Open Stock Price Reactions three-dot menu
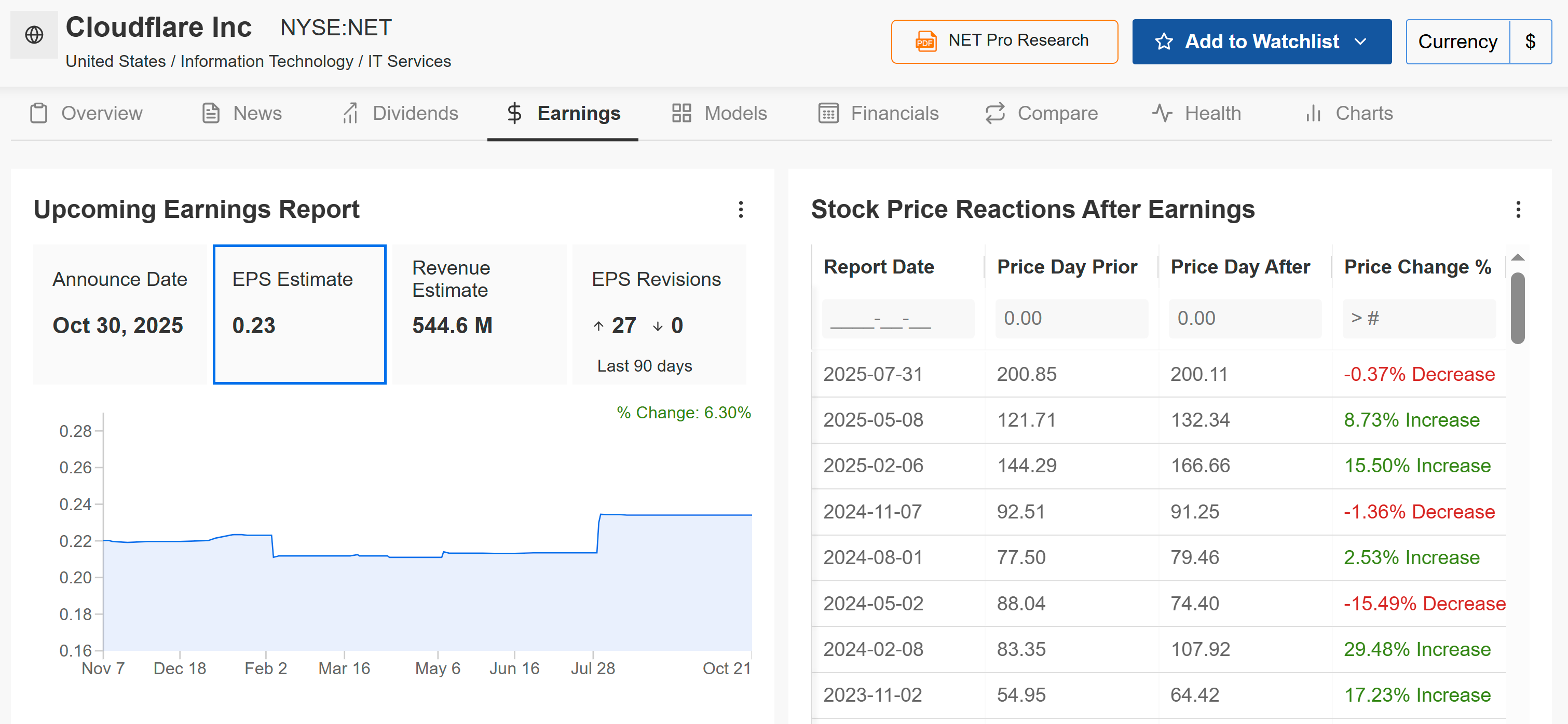The height and width of the screenshot is (724, 1568). point(1518,209)
